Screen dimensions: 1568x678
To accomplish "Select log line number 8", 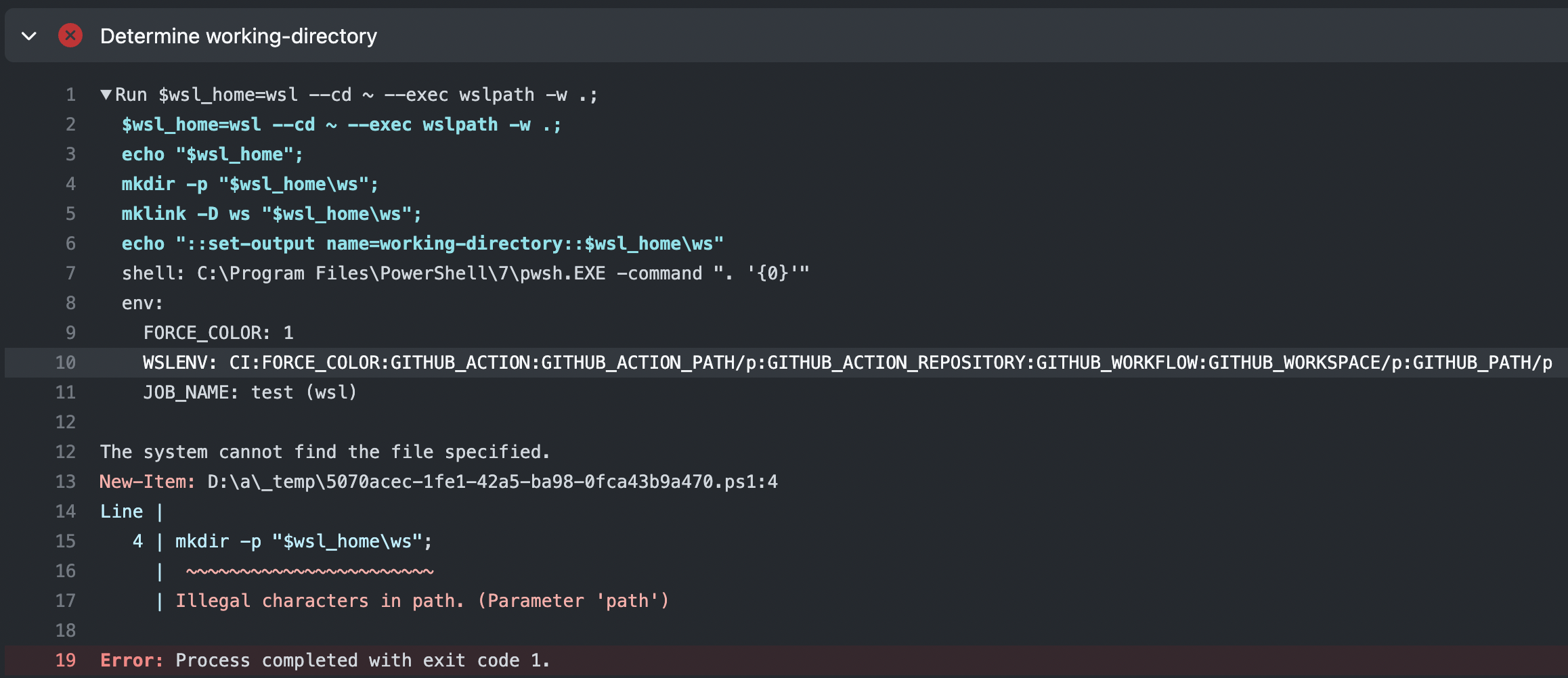I will (70, 303).
